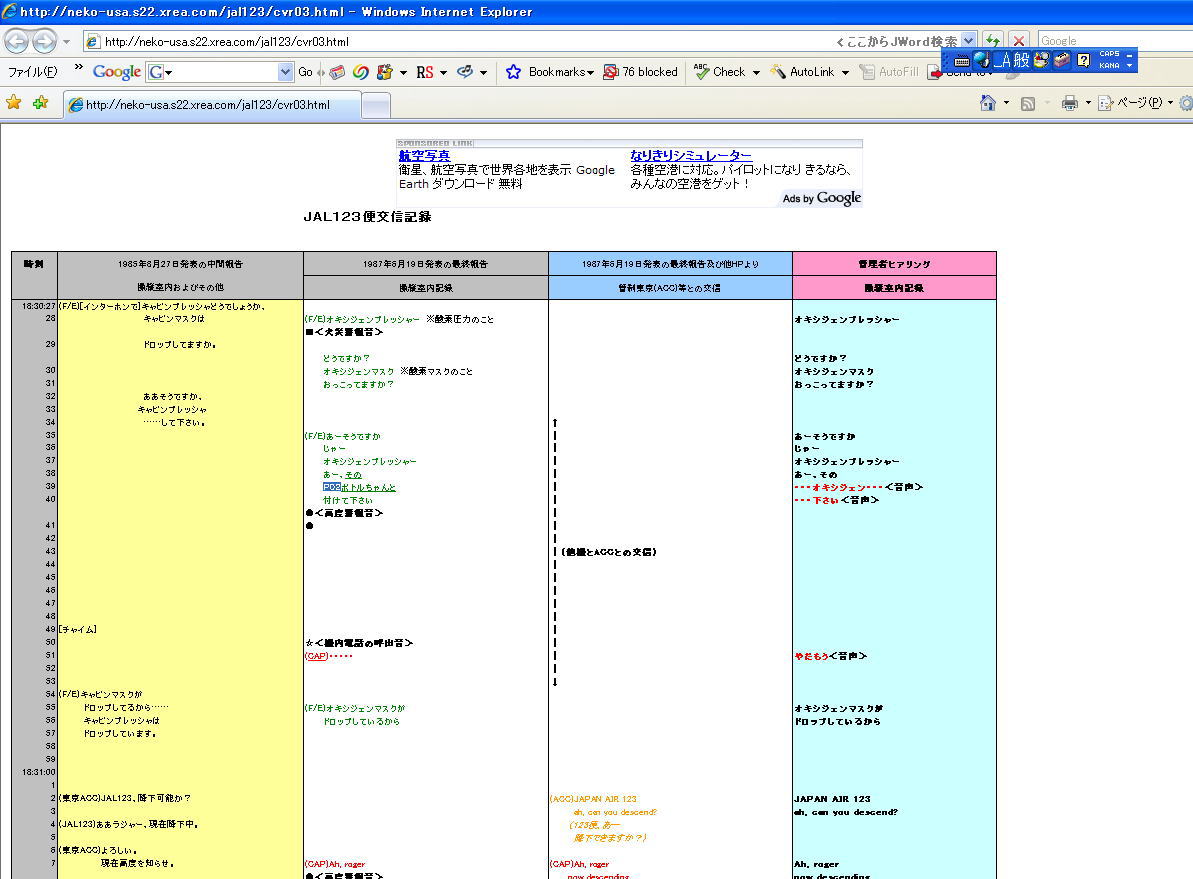Screen dimensions: 1193x879
Task: Click the IME dictionary tool icon left of toolbox
Action: pos(1041,59)
